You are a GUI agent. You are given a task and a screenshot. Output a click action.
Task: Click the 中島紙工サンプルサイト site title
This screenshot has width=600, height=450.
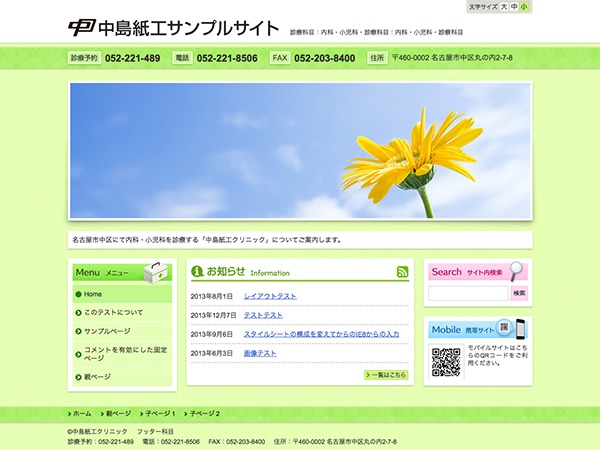[189, 28]
